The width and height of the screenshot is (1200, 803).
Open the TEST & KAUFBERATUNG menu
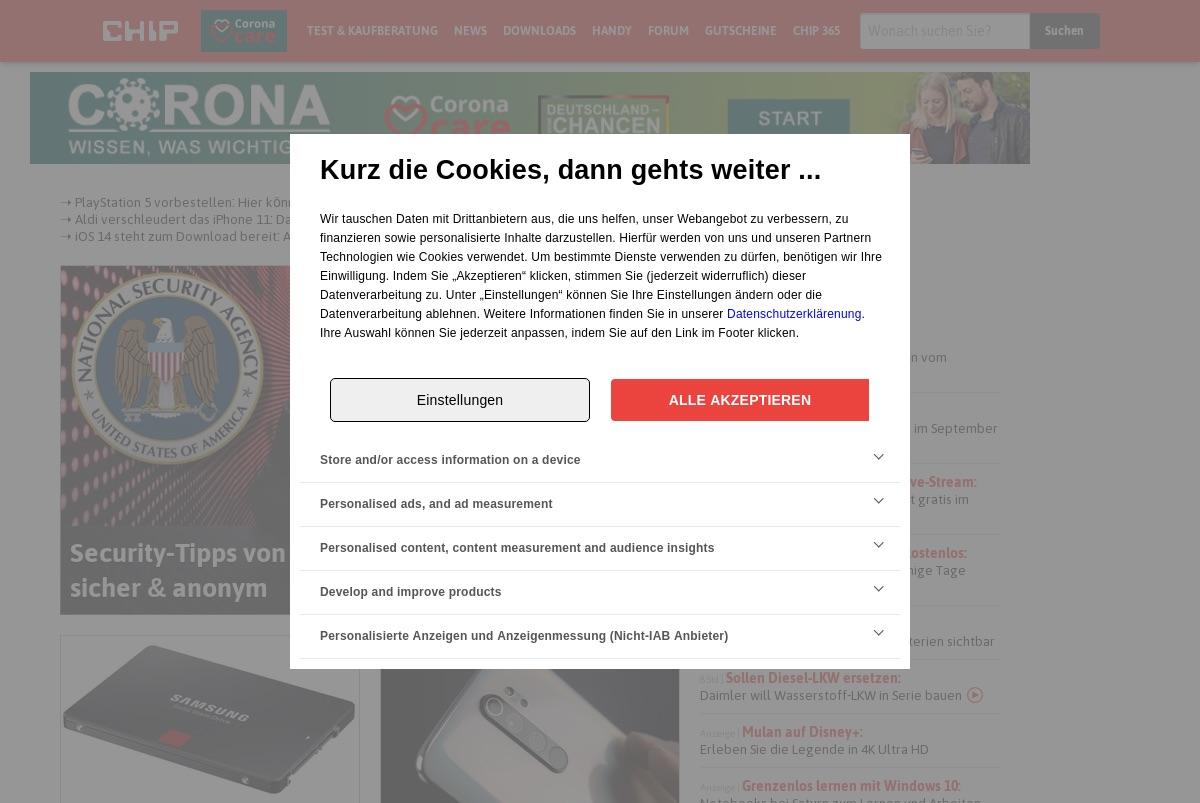click(372, 31)
